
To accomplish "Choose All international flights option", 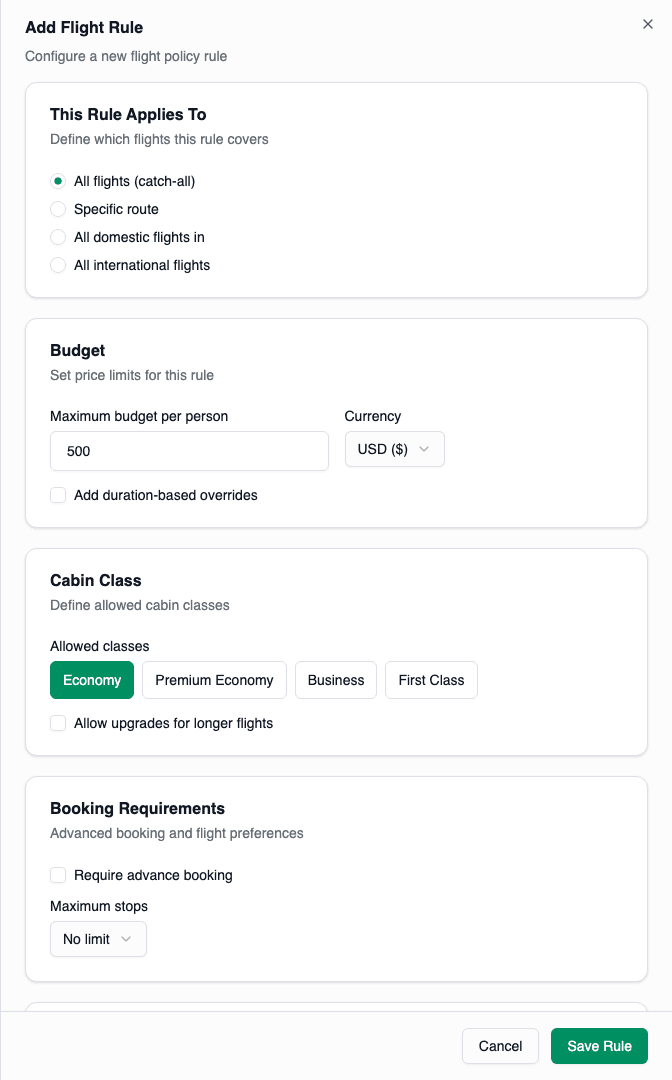I will tap(58, 265).
